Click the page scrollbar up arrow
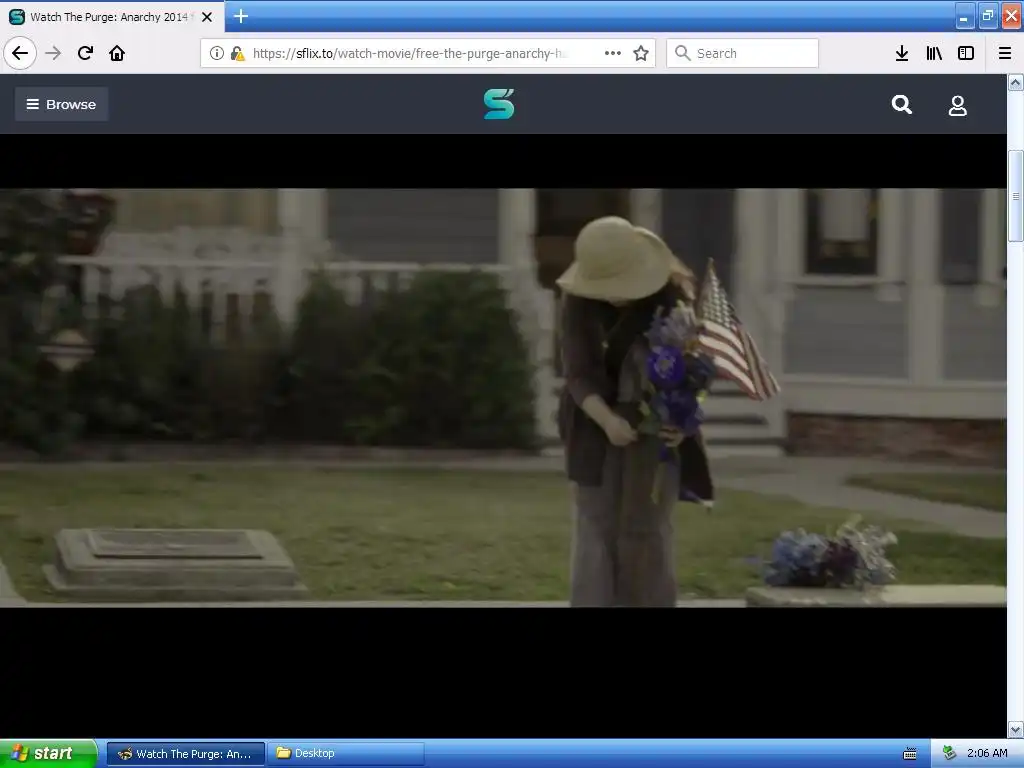1024x768 pixels. tap(1016, 82)
